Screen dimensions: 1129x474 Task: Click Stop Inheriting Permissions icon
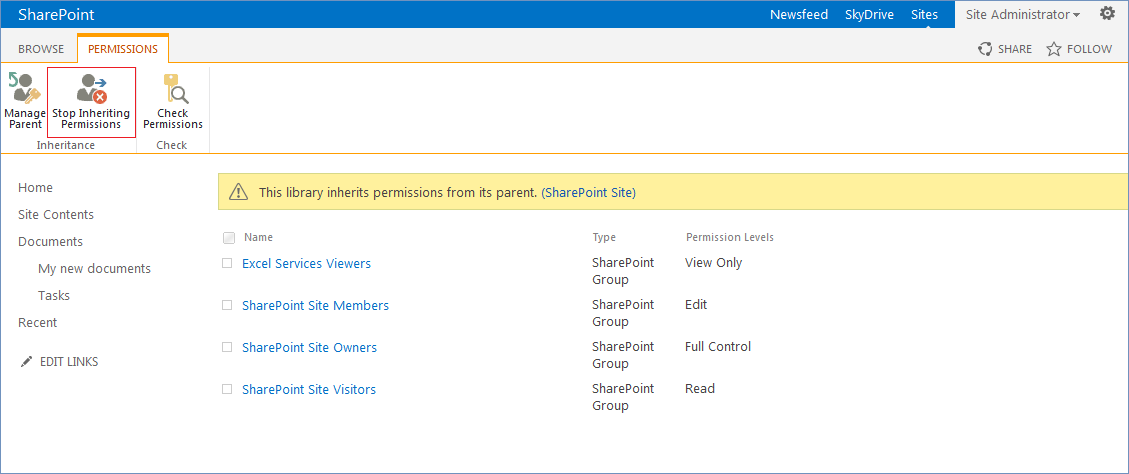(91, 88)
